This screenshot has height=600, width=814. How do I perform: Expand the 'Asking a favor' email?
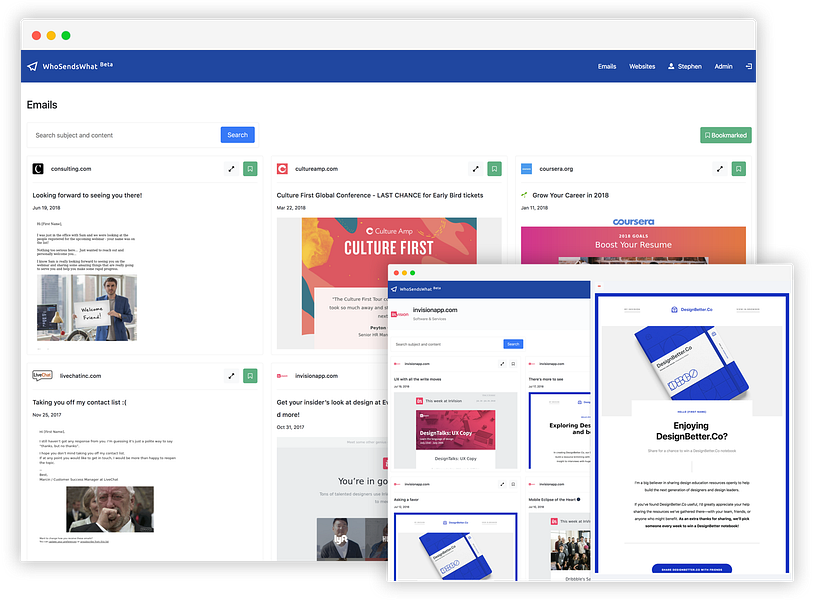(x=502, y=484)
